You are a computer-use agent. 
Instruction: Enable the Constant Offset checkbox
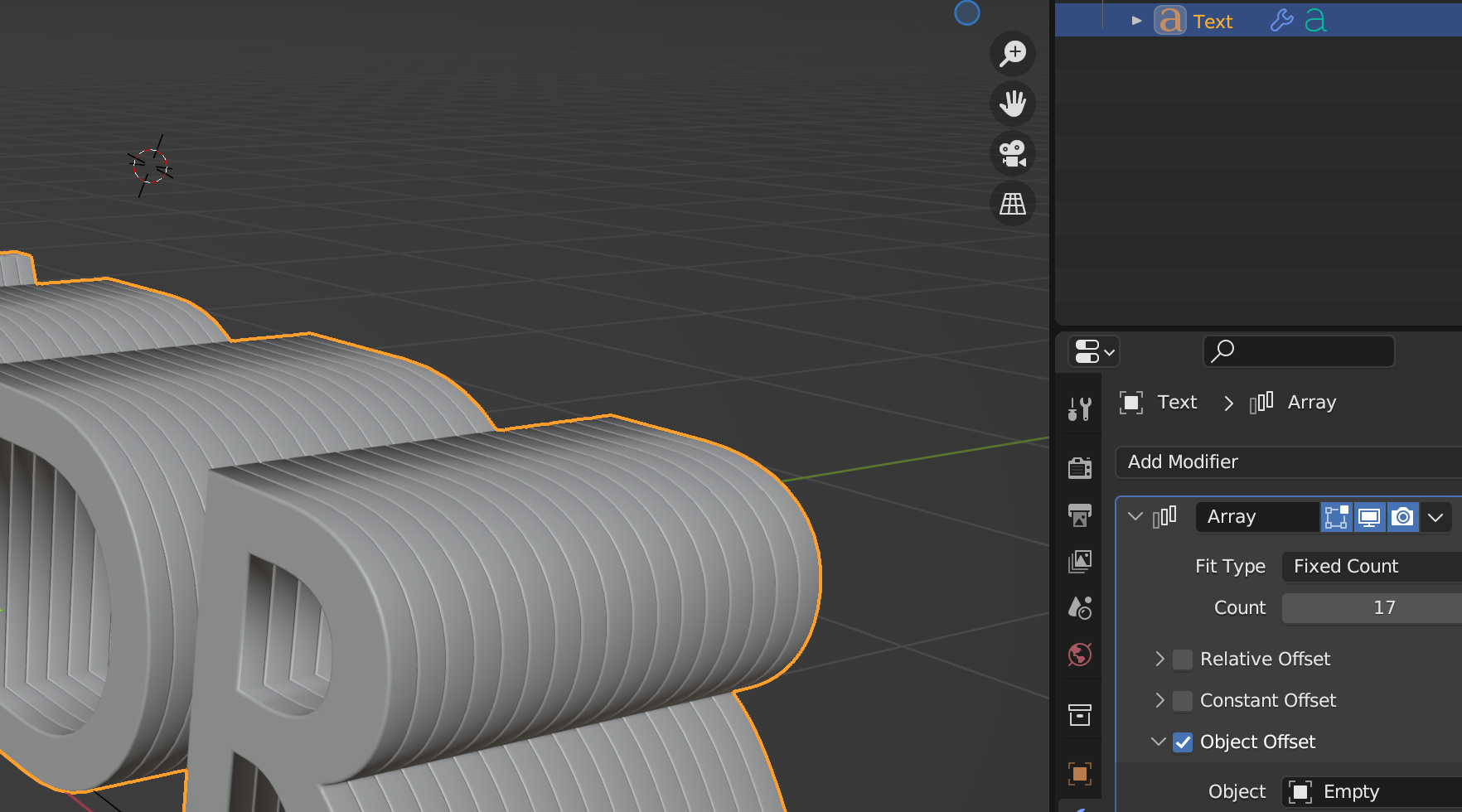click(x=1183, y=701)
